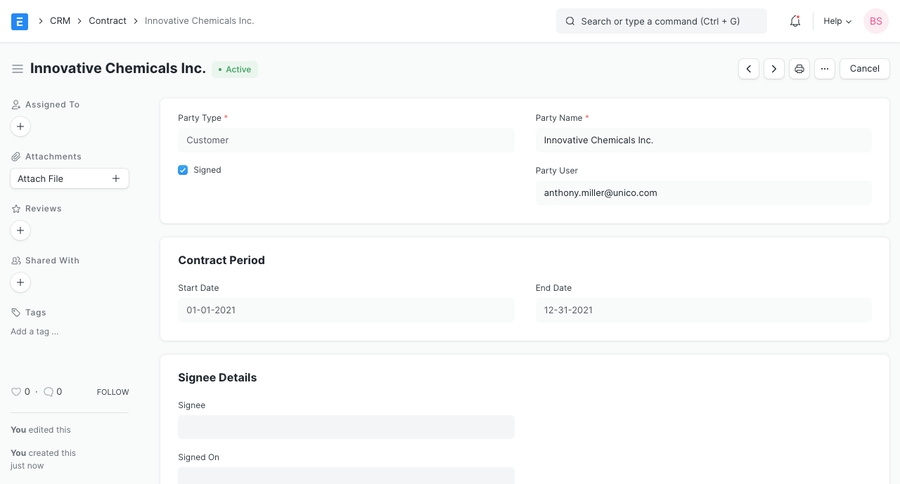Add an assignee under Assigned To
This screenshot has width=900, height=484.
pyautogui.click(x=20, y=127)
